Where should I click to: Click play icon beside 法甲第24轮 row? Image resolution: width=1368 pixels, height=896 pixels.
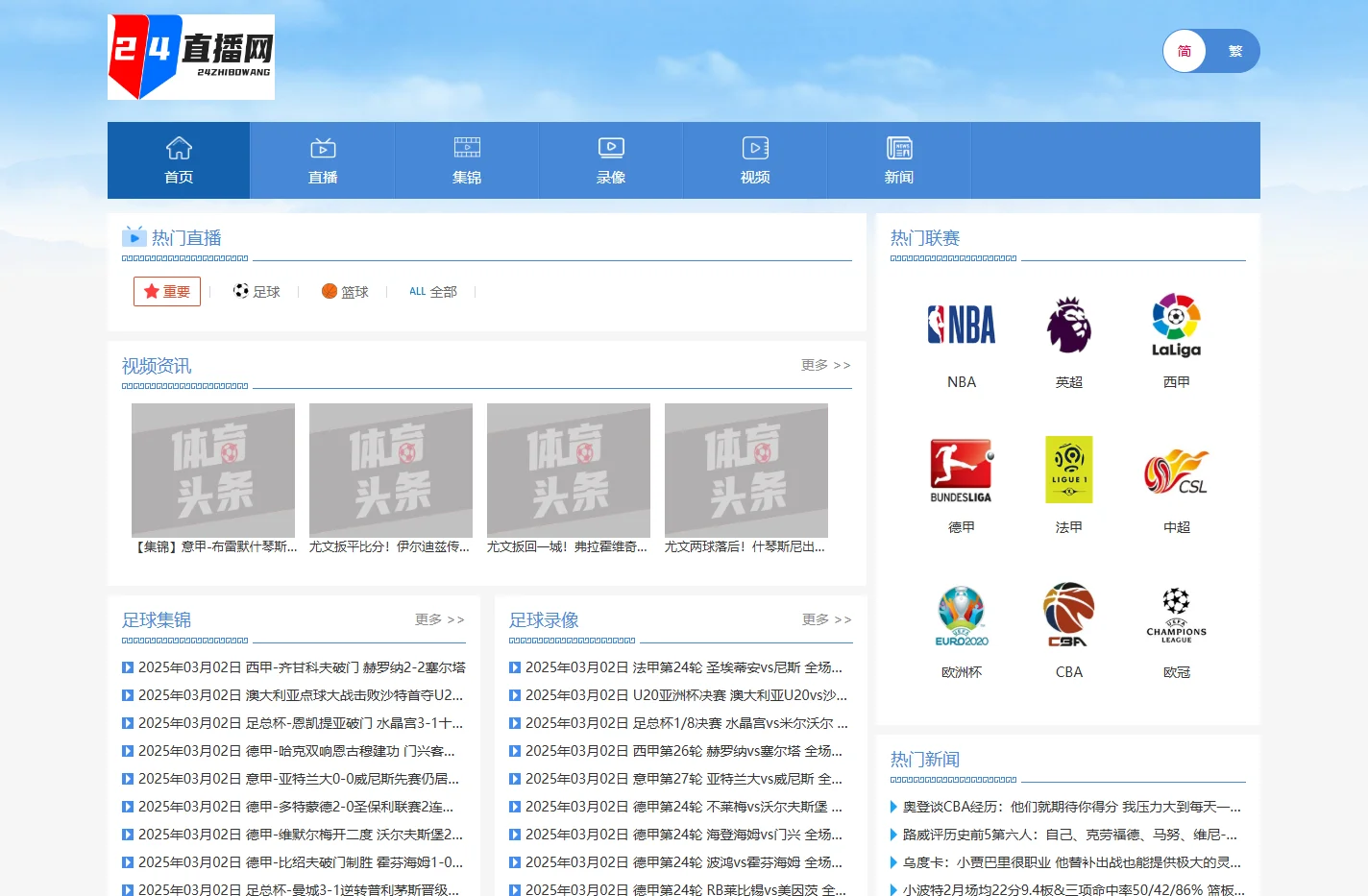[515, 667]
